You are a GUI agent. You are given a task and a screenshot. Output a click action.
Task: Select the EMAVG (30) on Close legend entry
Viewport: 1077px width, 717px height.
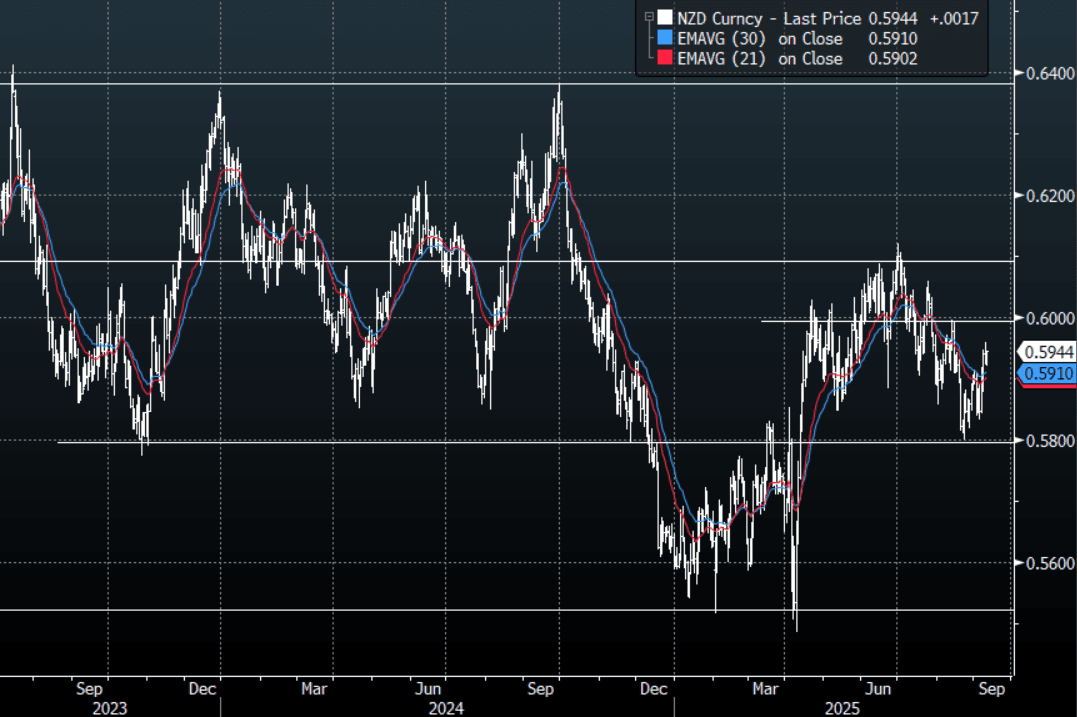tap(760, 38)
